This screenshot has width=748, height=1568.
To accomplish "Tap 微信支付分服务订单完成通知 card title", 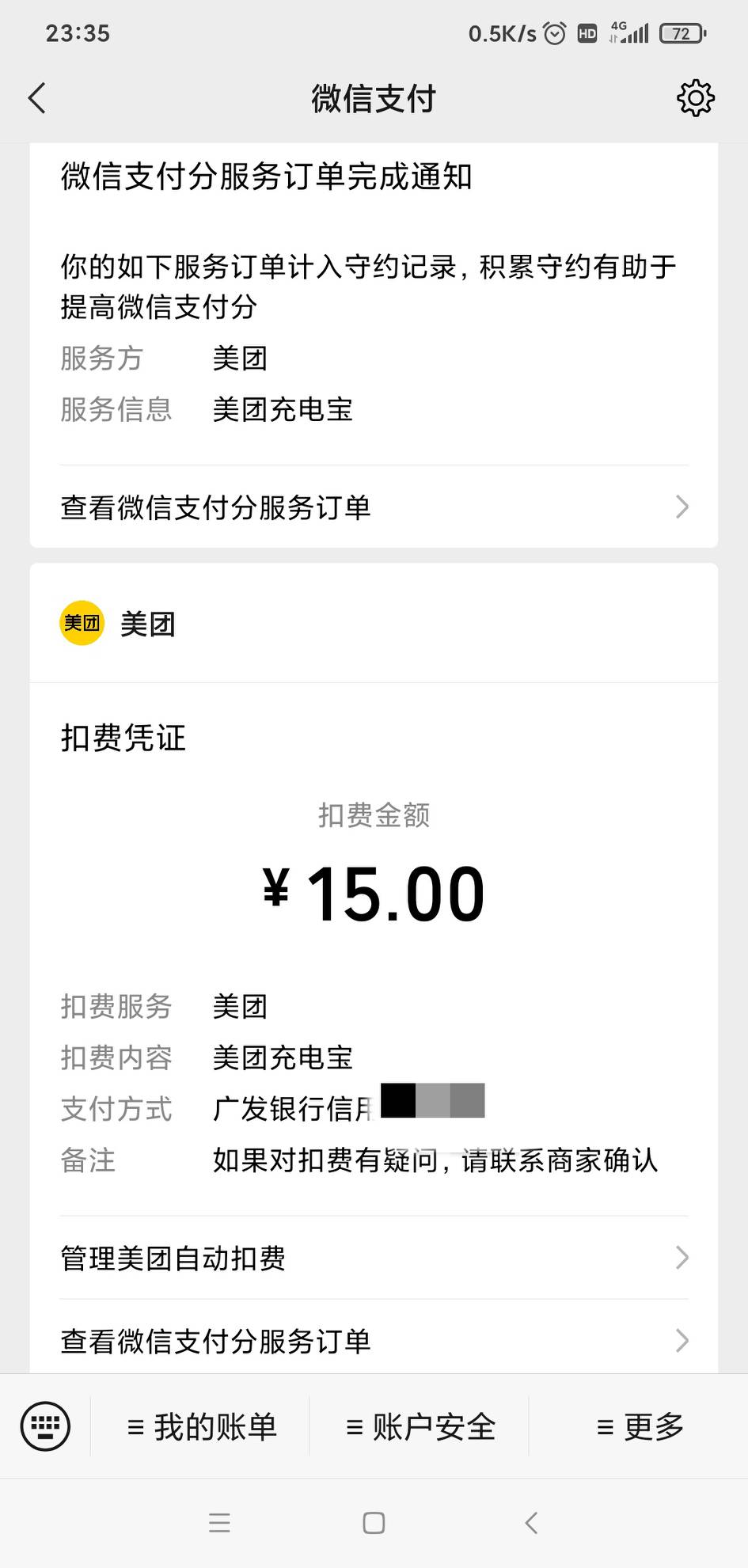I will (x=266, y=177).
